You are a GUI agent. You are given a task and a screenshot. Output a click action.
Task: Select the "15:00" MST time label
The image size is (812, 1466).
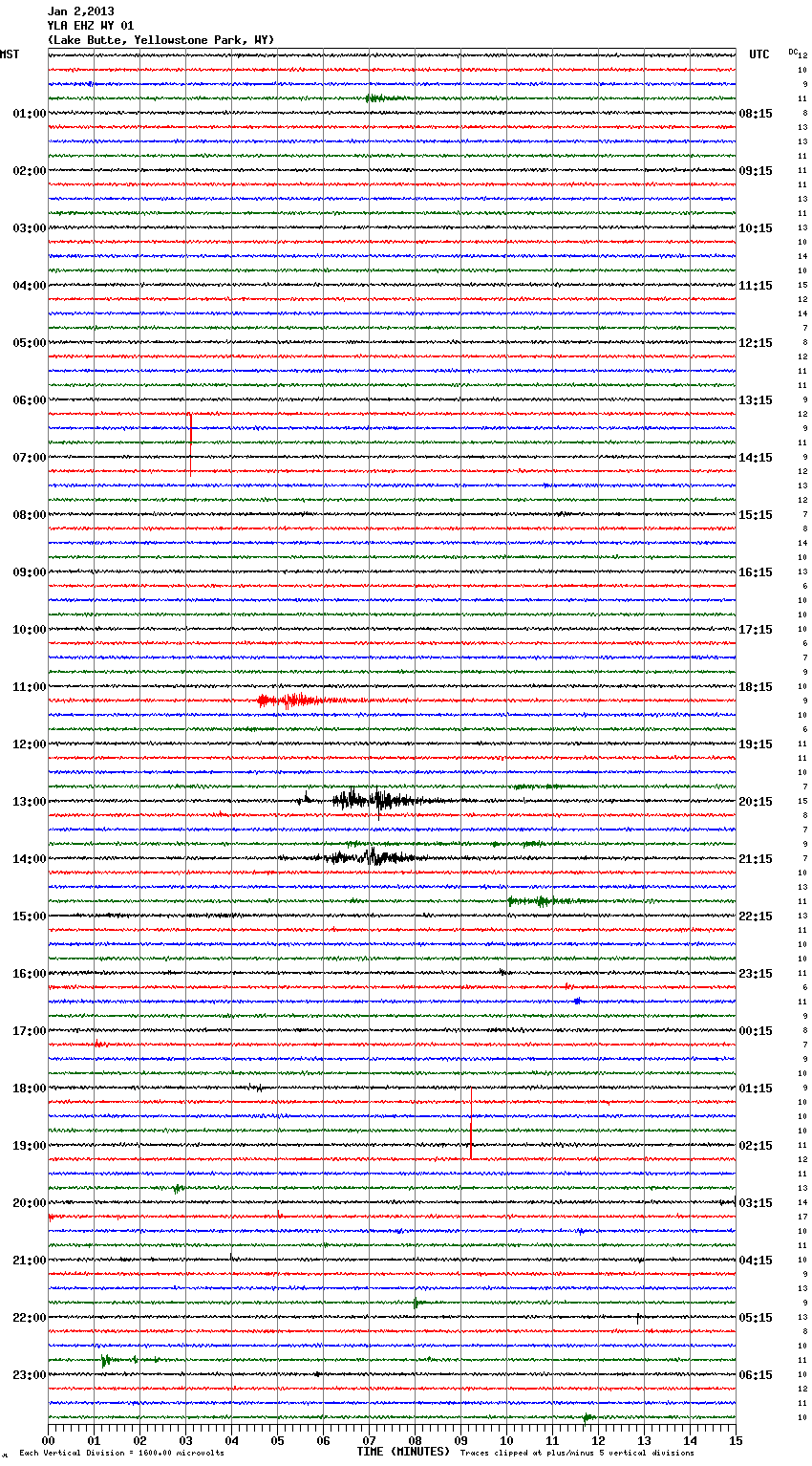[x=30, y=916]
